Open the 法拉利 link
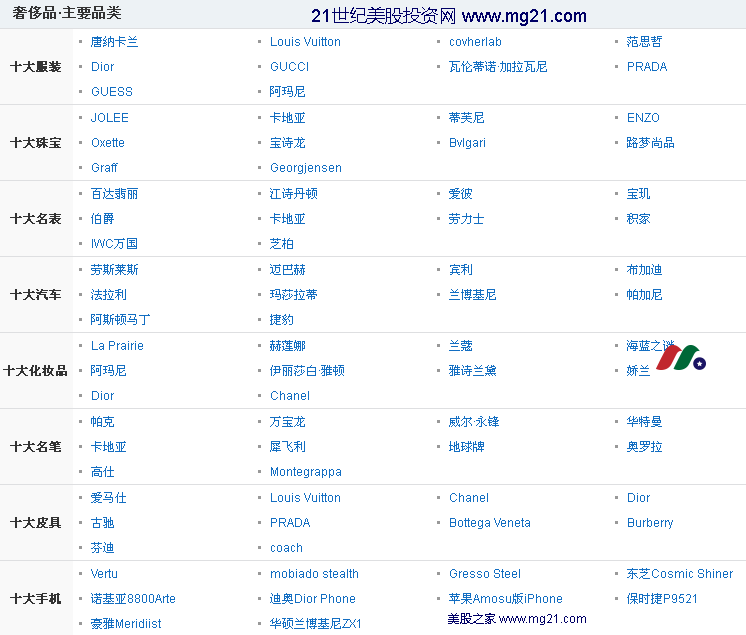Screen dimensions: 746x635 click(109, 295)
